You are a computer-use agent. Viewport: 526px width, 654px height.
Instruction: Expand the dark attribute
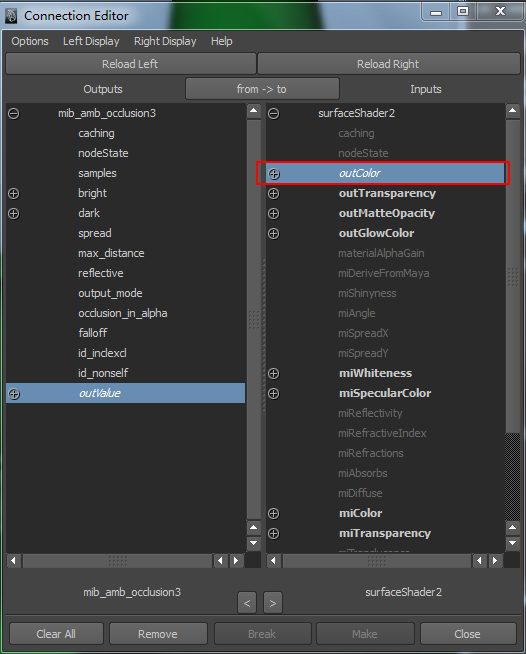tap(14, 214)
